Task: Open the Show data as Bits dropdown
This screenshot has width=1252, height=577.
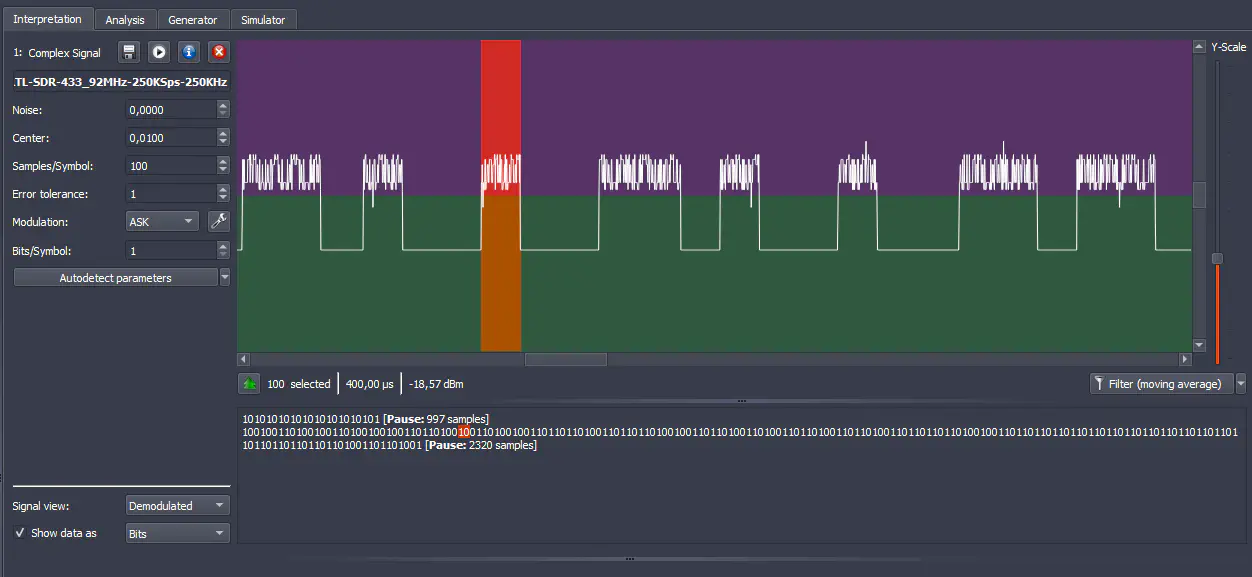Action: coord(177,534)
